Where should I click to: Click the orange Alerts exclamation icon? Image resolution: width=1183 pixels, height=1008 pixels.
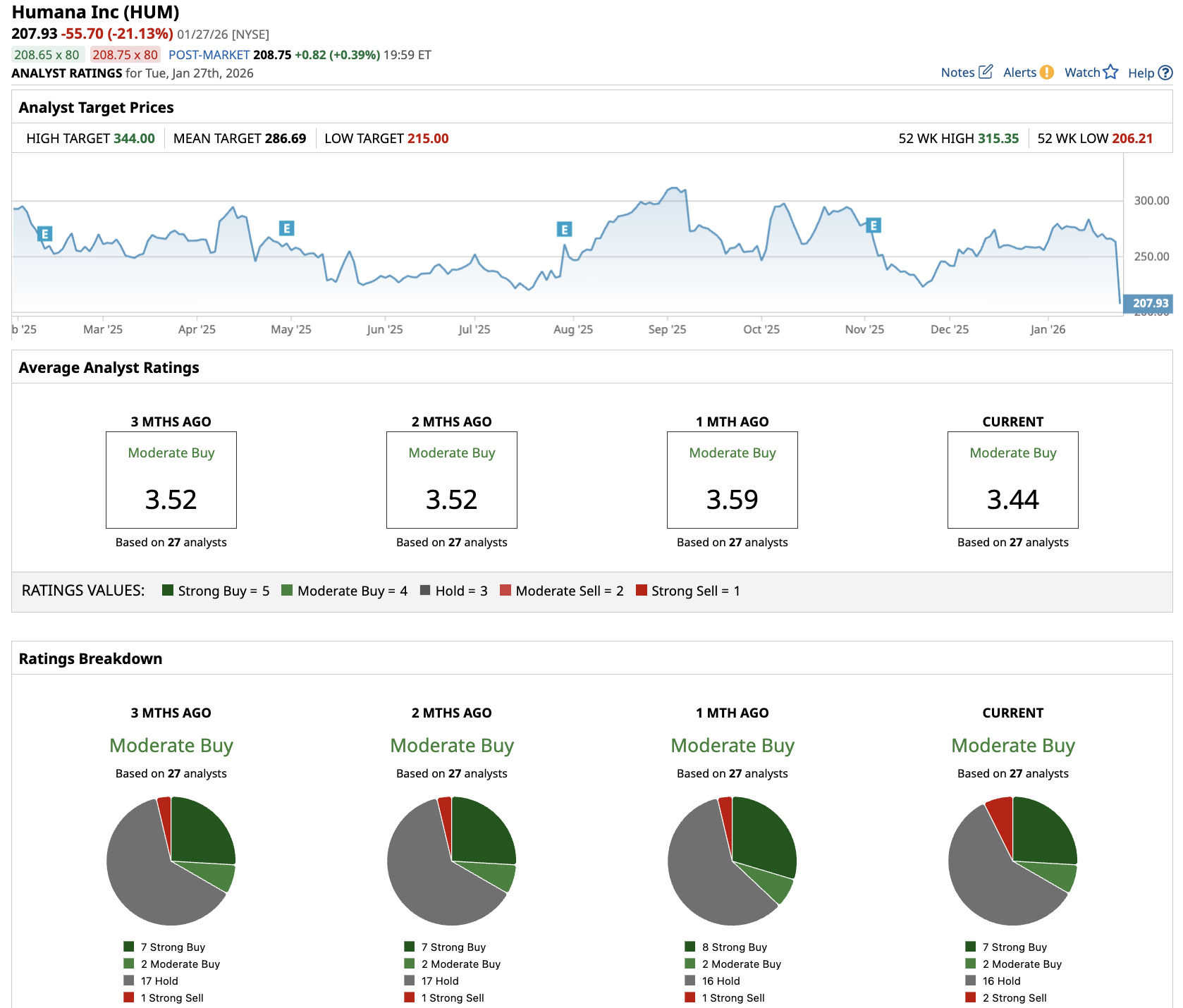(1047, 72)
